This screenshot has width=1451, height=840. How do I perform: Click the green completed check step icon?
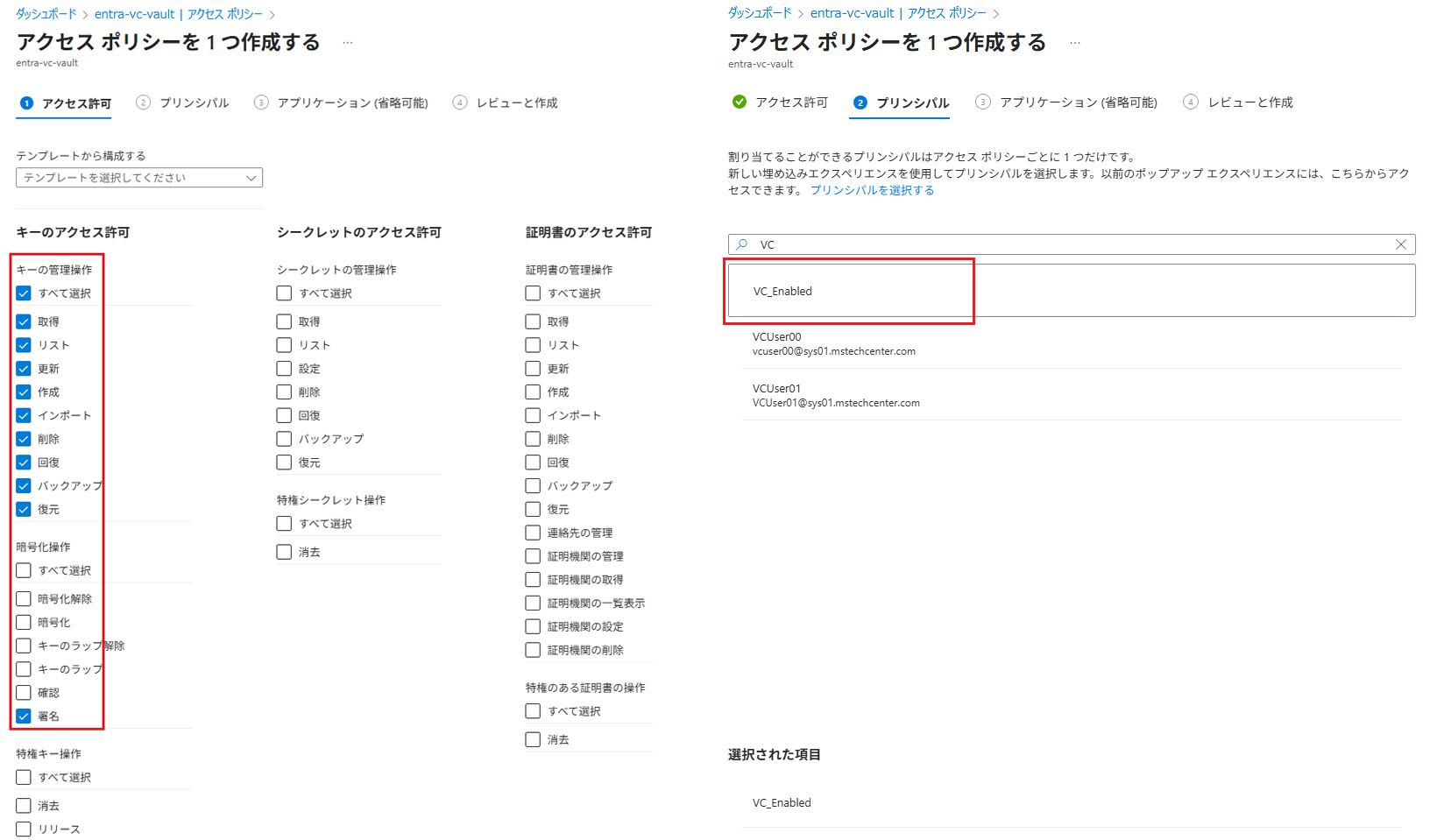[x=740, y=102]
